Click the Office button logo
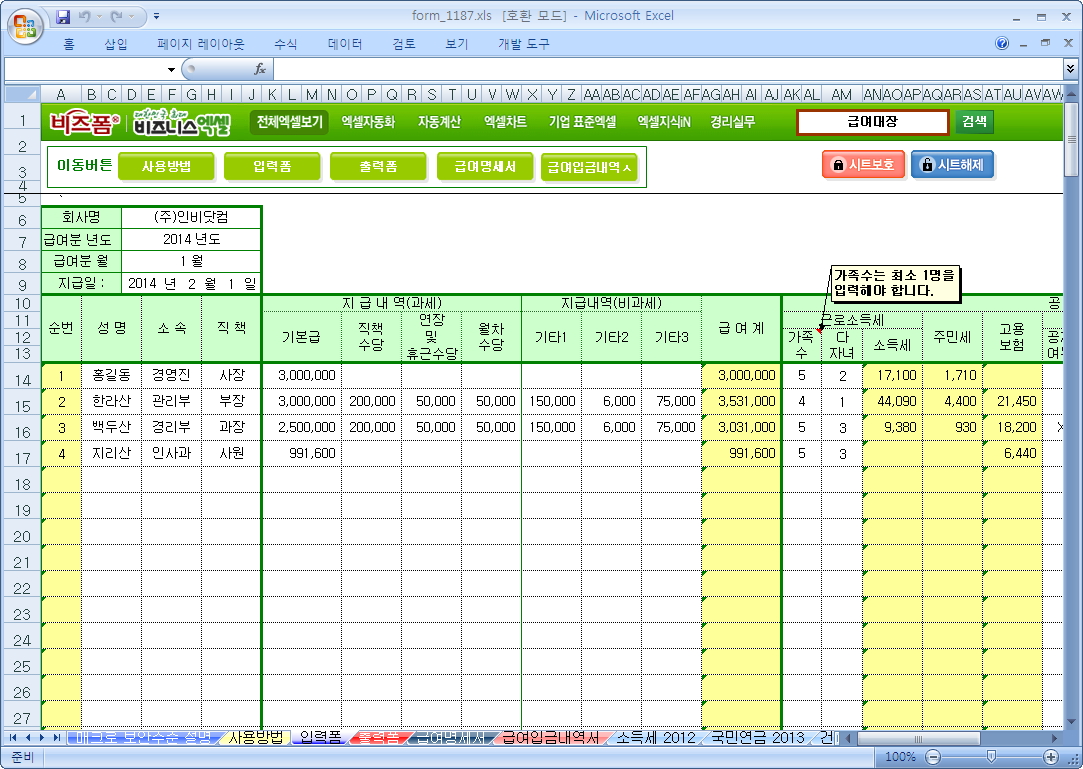Screen dimensions: 1083x769 pos(24,23)
